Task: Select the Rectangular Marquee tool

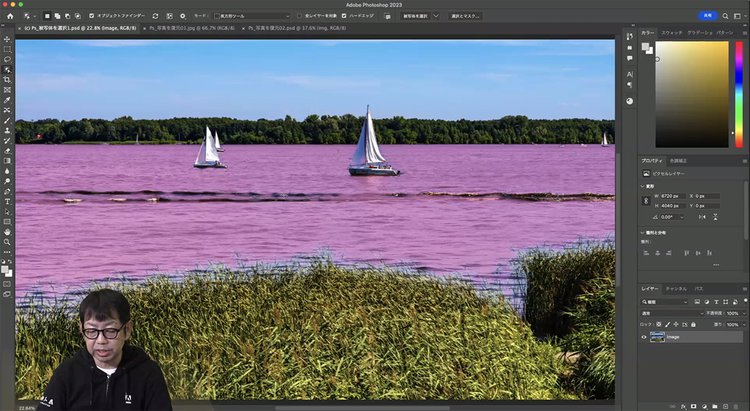Action: [x=7, y=49]
